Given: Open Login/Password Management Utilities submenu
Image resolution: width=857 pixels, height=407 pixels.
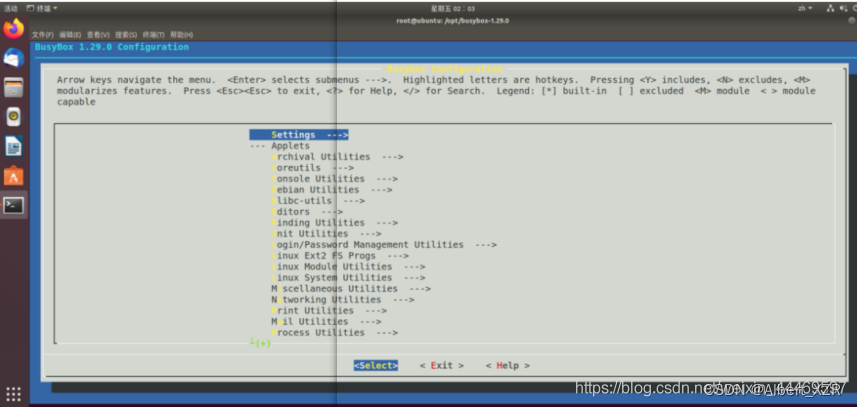Looking at the screenshot, I should pyautogui.click(x=384, y=245).
